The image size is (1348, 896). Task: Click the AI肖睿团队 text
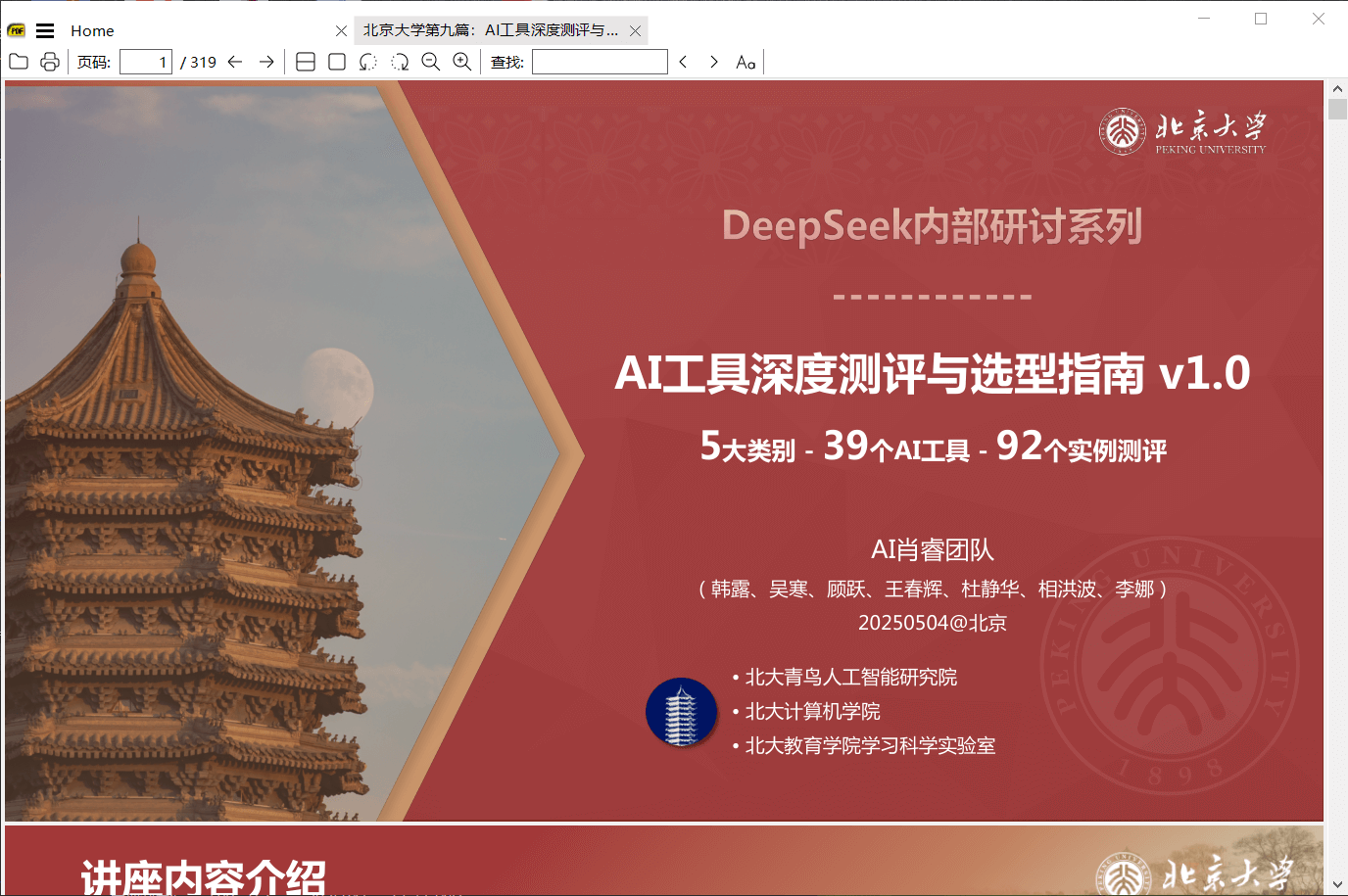coord(933,549)
